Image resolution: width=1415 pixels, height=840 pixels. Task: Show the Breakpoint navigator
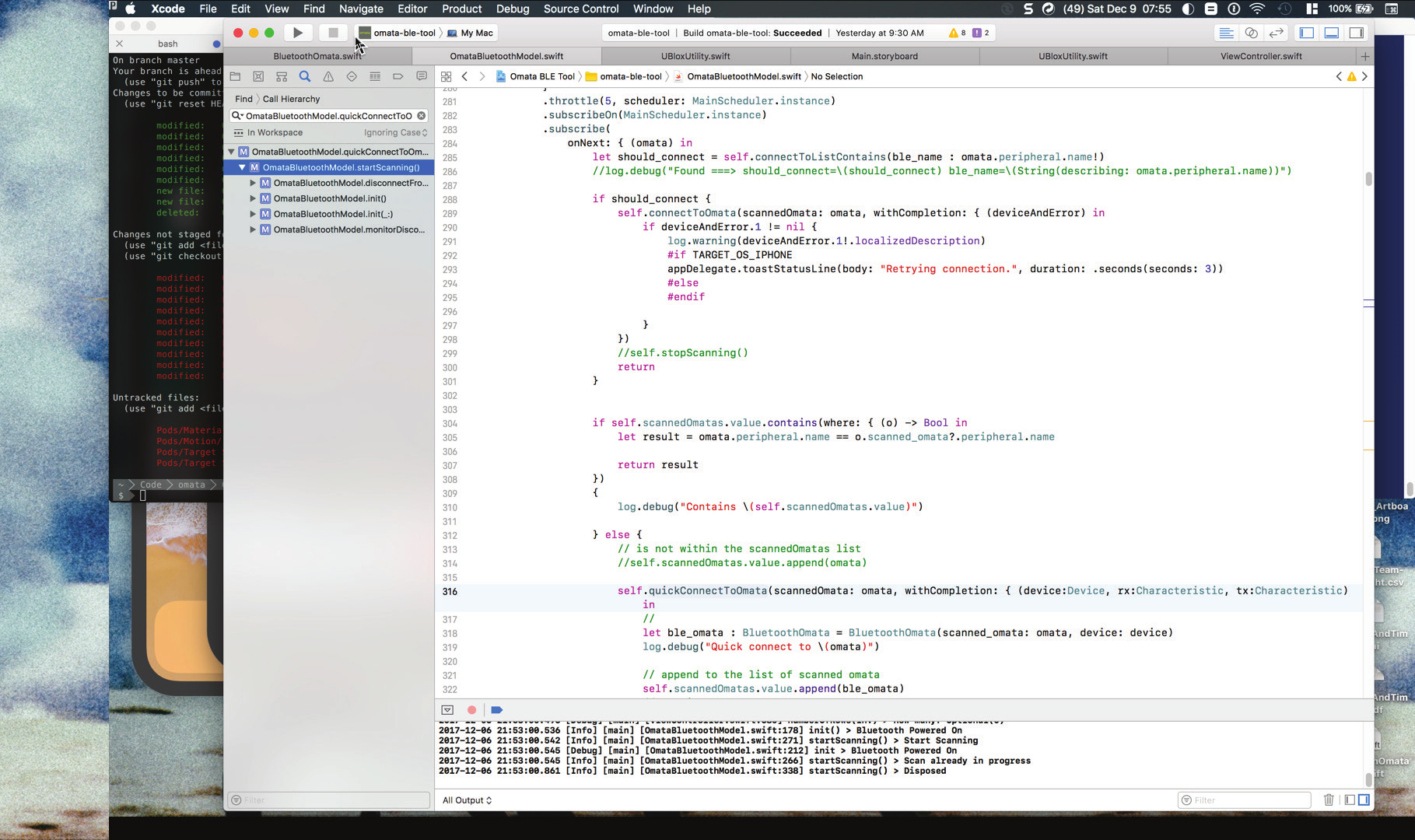click(x=398, y=76)
